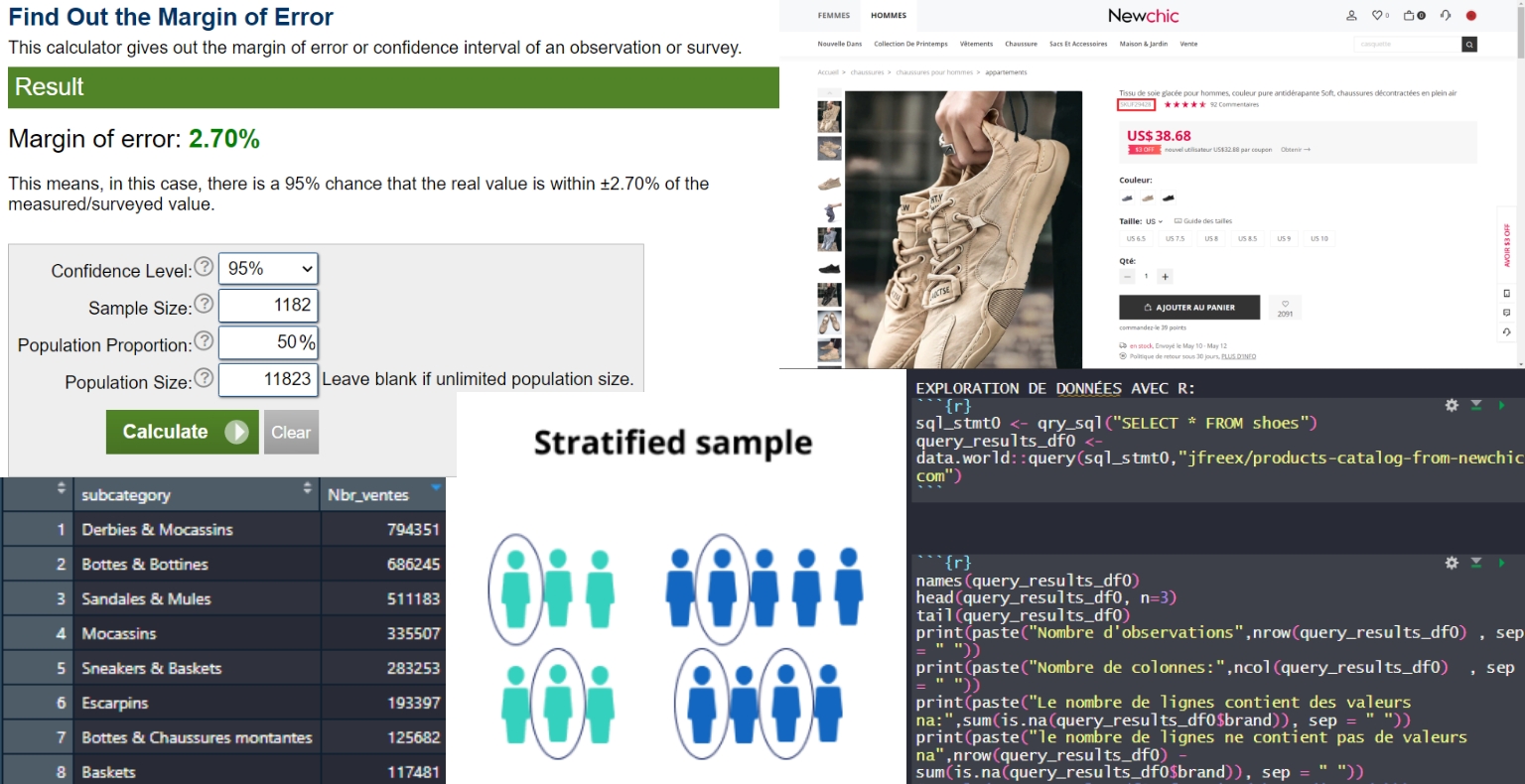Image resolution: width=1525 pixels, height=784 pixels.
Task: Run all chunks above the second R chunk
Action: point(1476,563)
